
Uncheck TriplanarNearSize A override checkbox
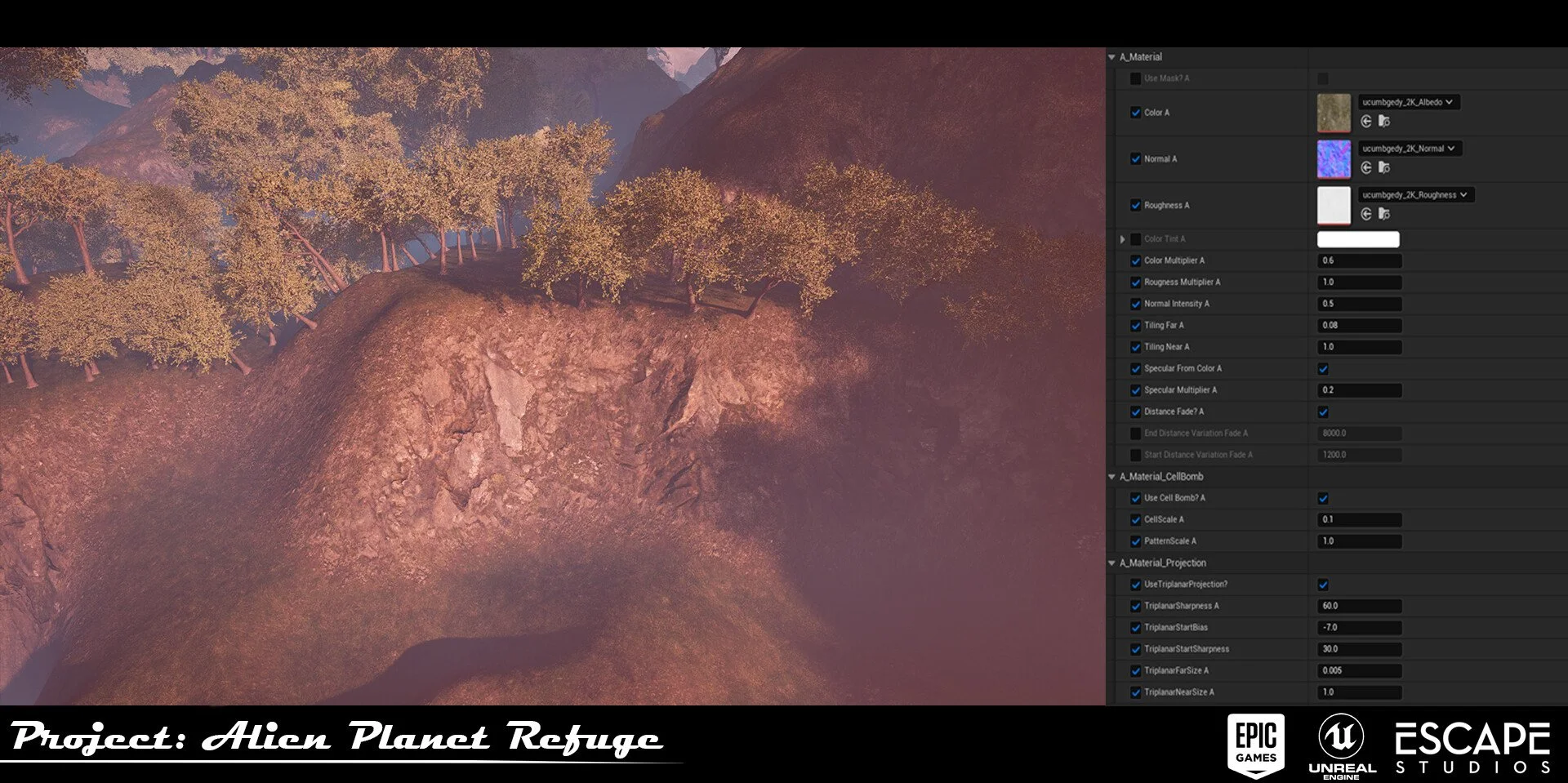tap(1135, 692)
